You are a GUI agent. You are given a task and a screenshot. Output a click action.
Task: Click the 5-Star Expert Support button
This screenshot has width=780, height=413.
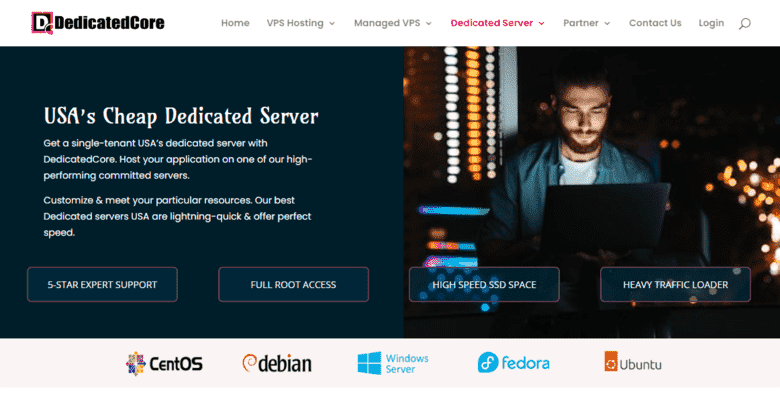click(102, 285)
